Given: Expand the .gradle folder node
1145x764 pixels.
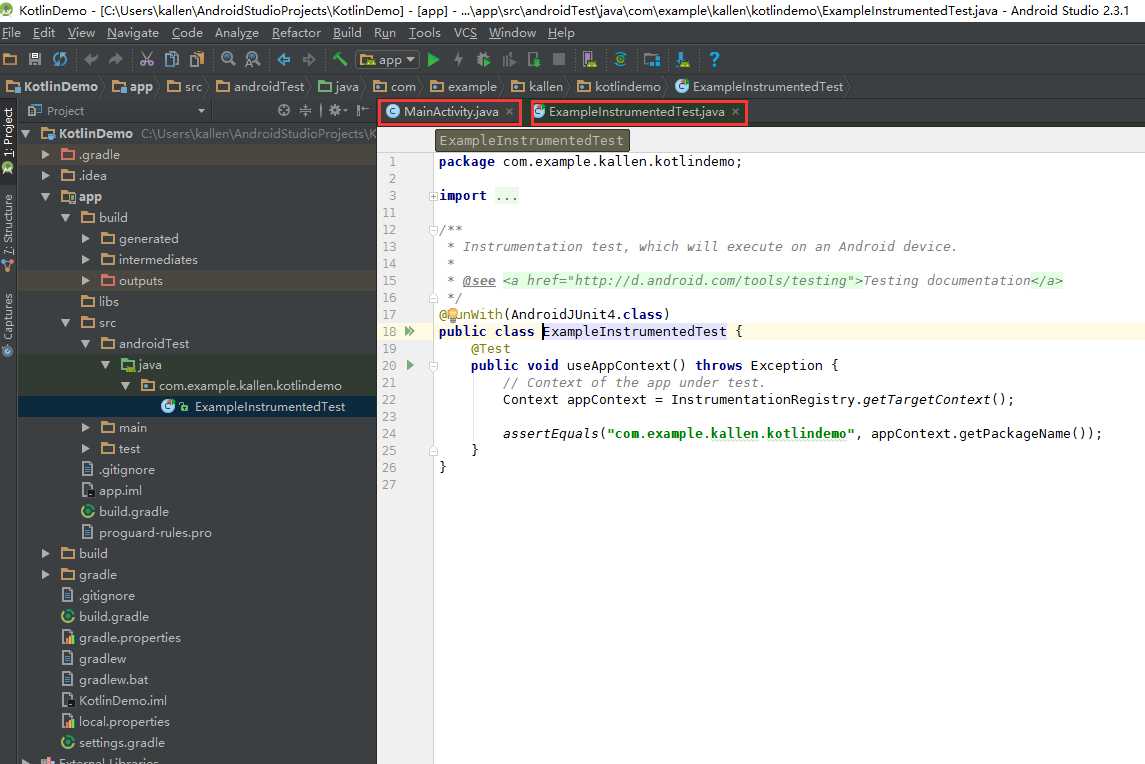Looking at the screenshot, I should click(x=46, y=155).
